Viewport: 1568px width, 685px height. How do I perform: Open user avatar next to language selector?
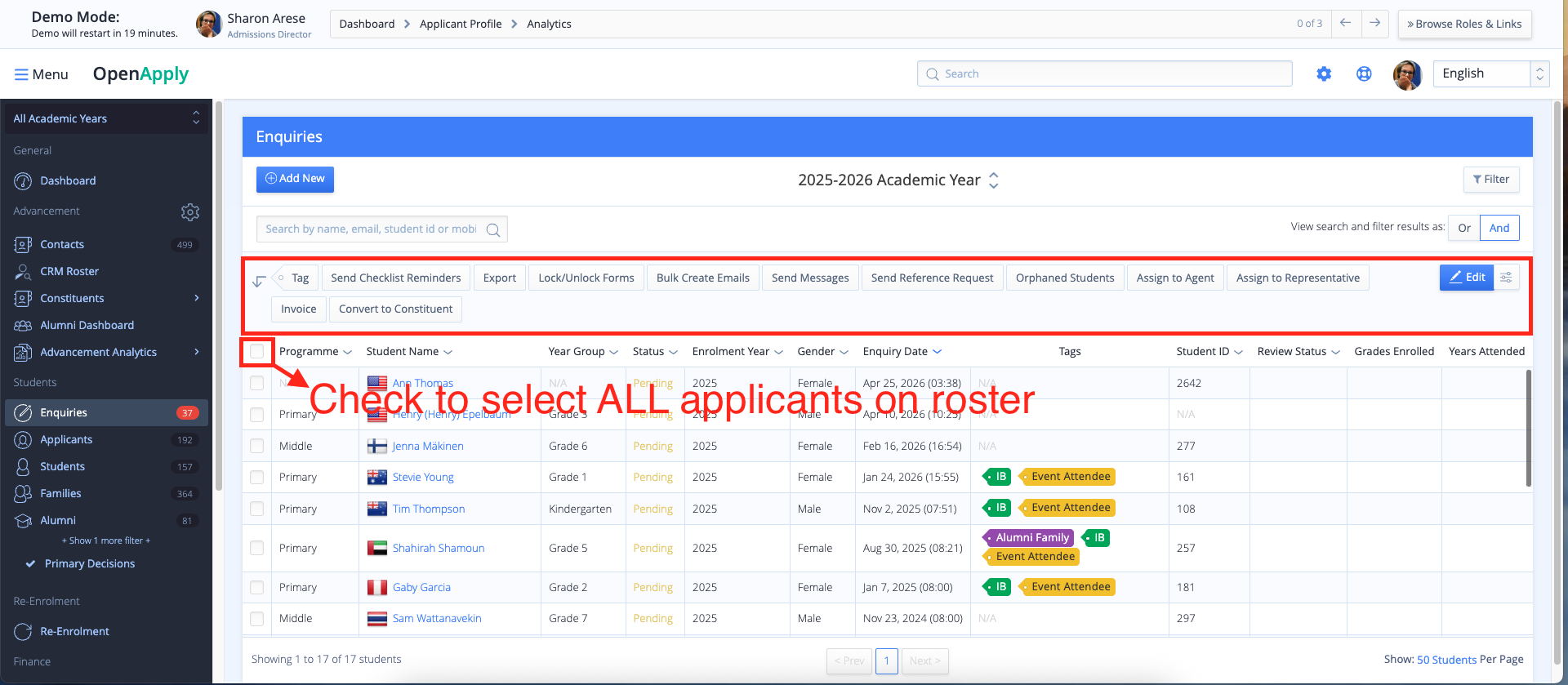coord(1406,74)
